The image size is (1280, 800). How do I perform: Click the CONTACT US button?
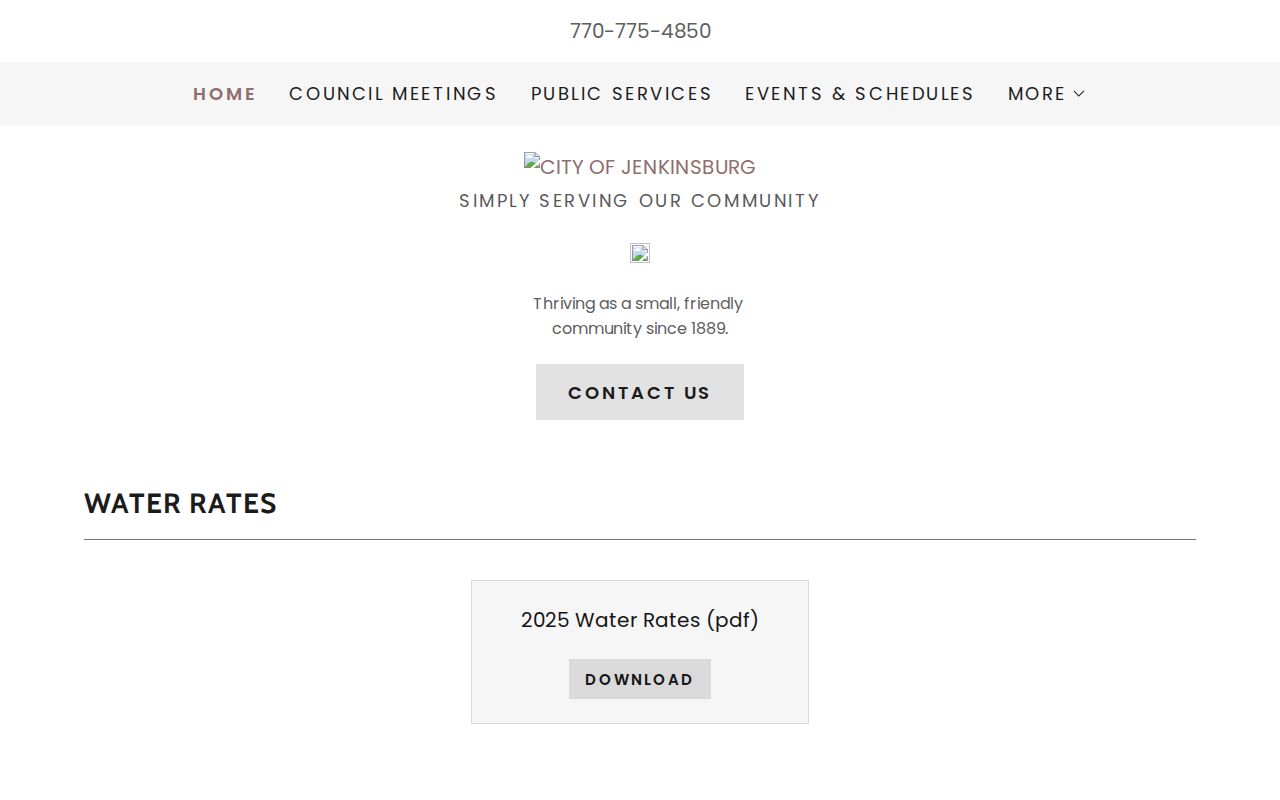click(640, 392)
